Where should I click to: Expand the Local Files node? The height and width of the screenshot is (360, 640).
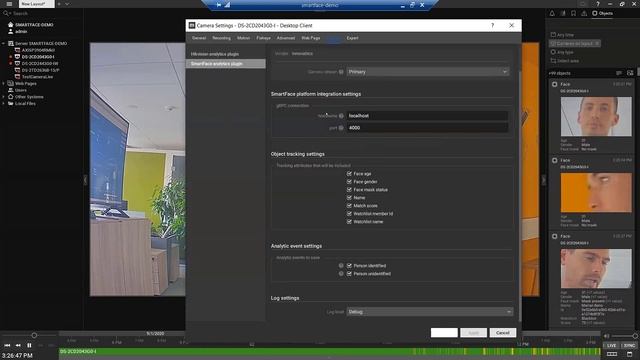[x=4, y=103]
